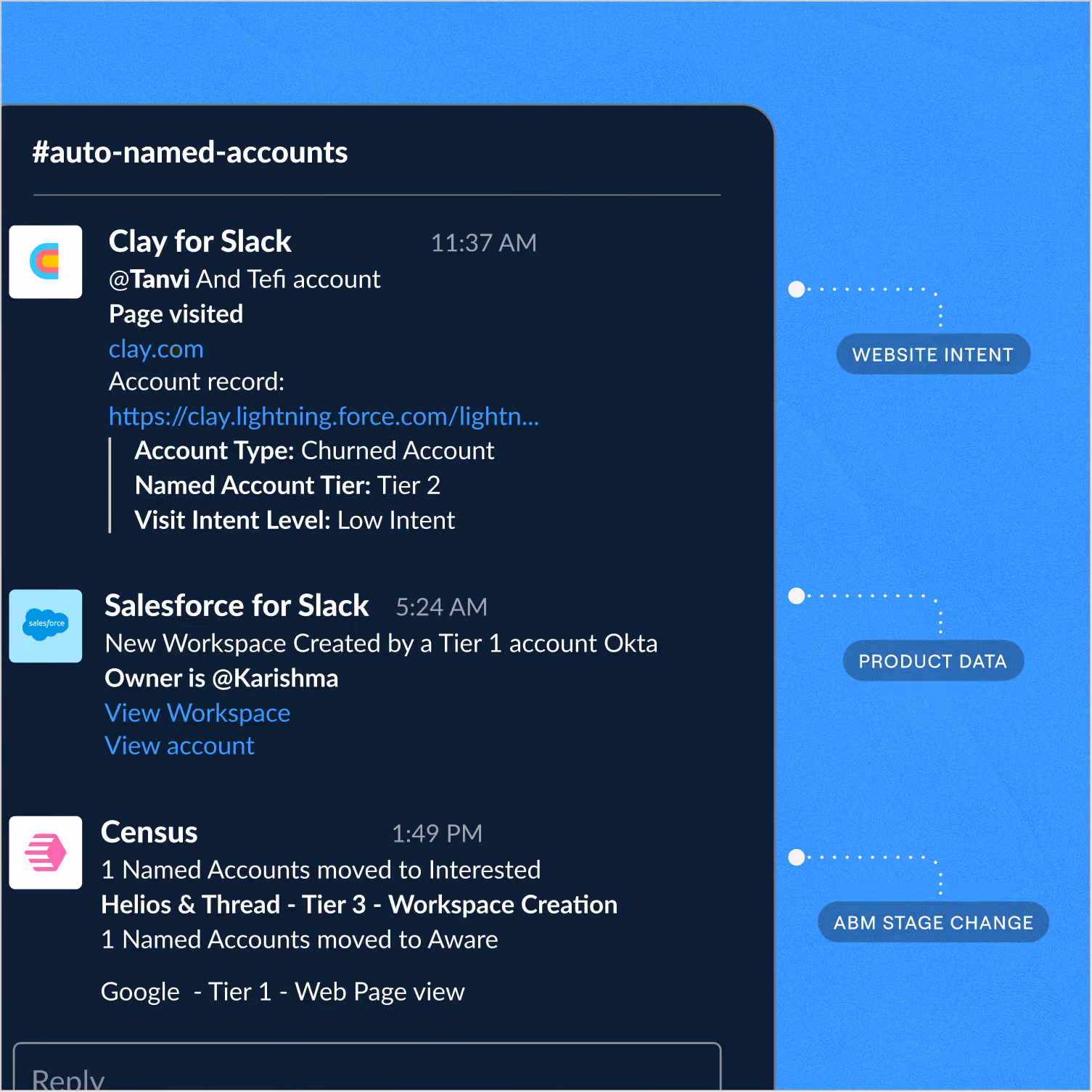
Task: Click the Clay for Slack sender name
Action: point(200,242)
